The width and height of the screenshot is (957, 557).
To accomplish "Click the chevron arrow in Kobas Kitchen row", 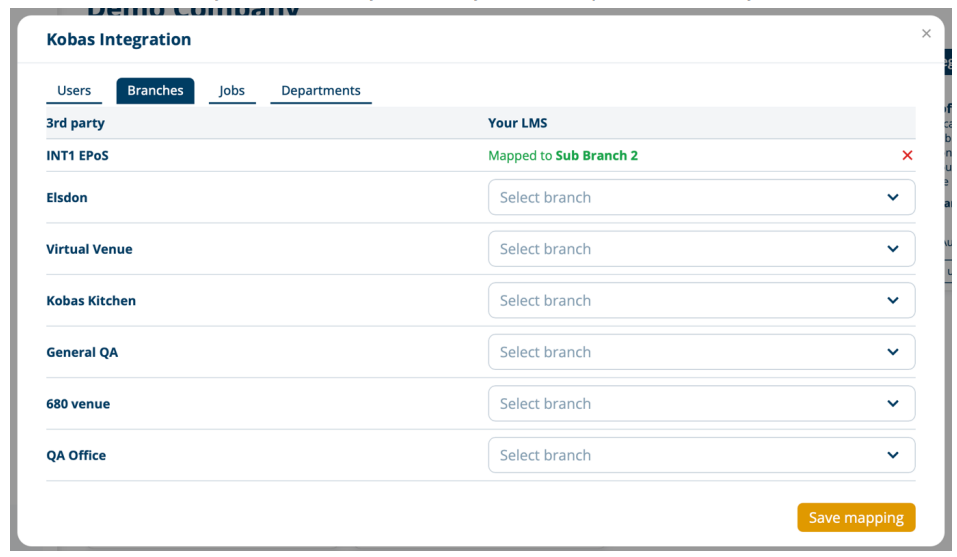I will (893, 301).
